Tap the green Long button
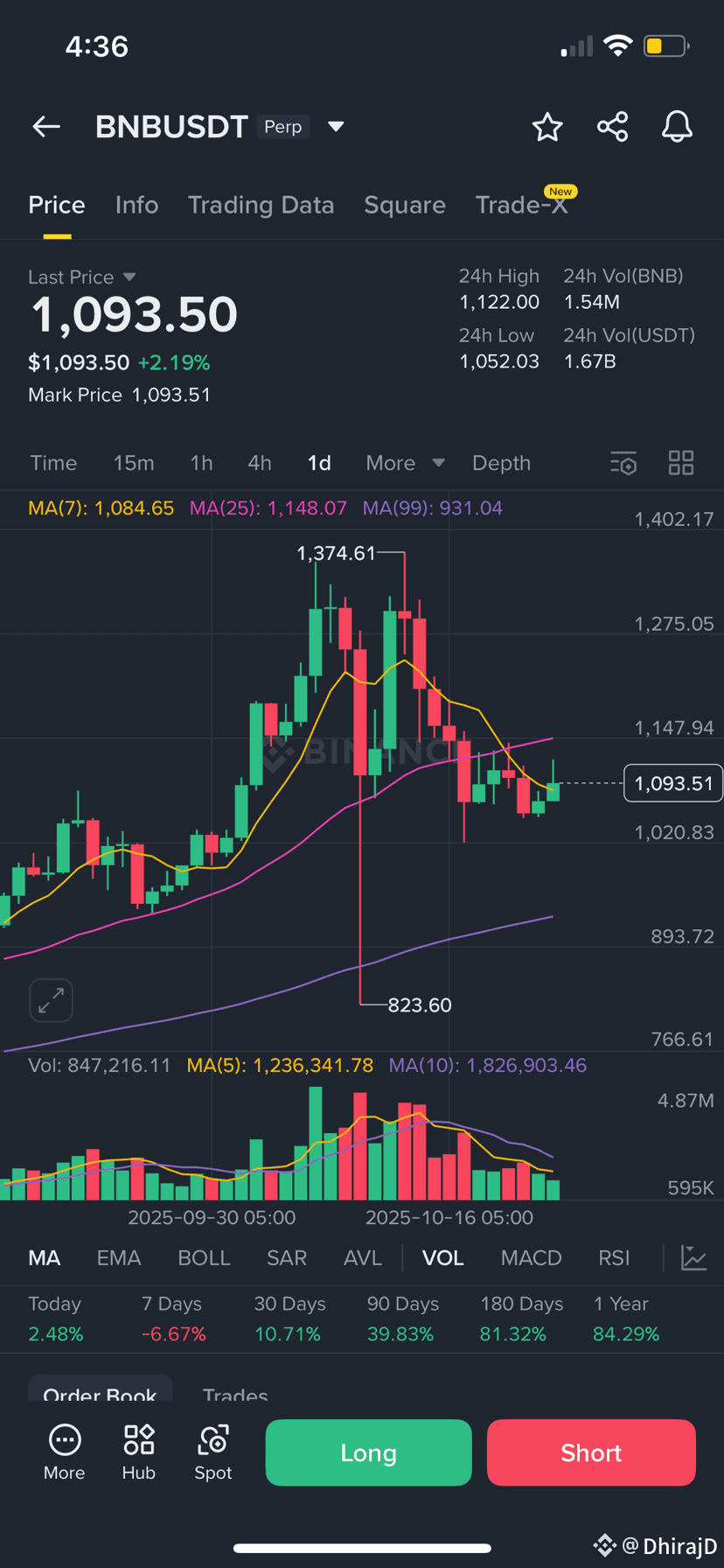The width and height of the screenshot is (724, 1568). pos(368,1452)
